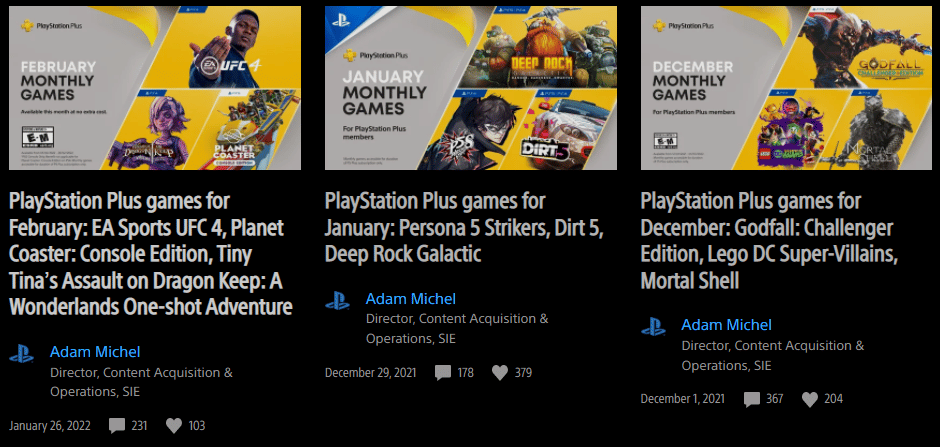Viewport: 940px width, 447px height.
Task: Like the February article with heart icon
Action: click(x=174, y=426)
